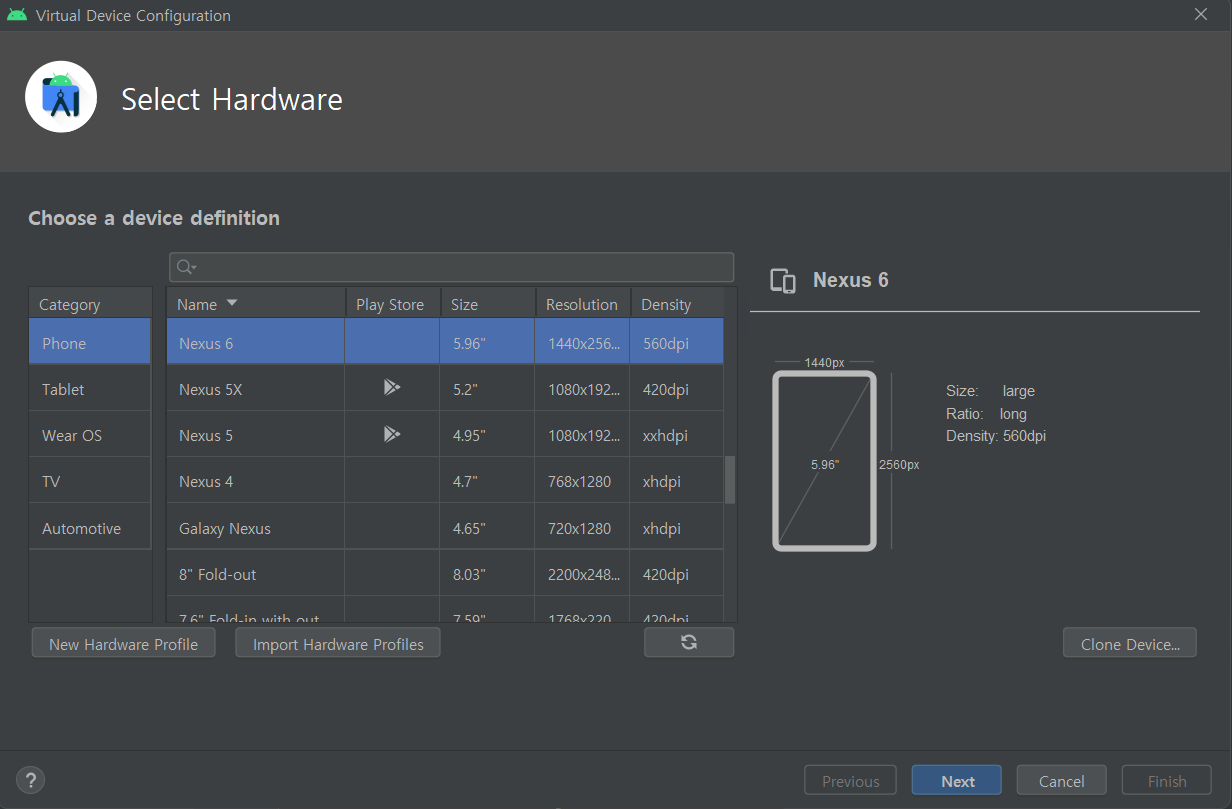Image resolution: width=1232 pixels, height=809 pixels.
Task: Click the 4.65" size cell
Action: (487, 528)
